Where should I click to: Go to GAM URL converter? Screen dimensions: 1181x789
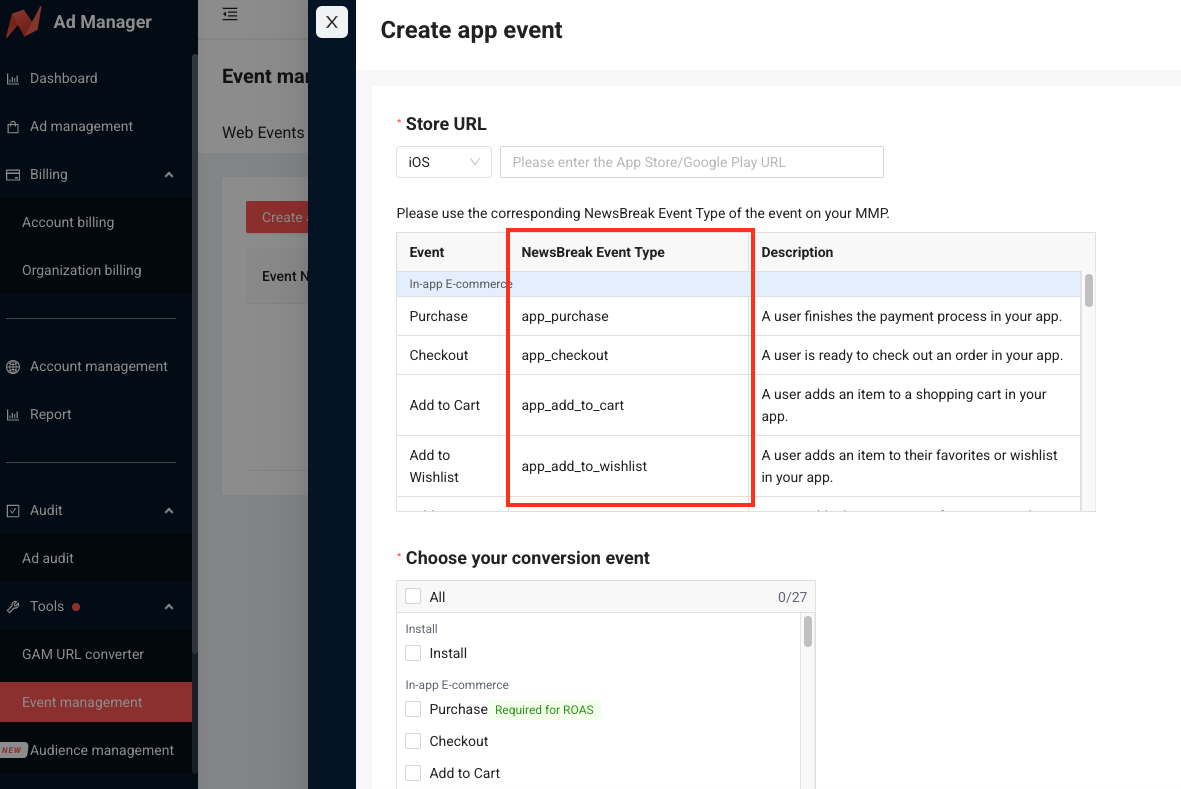[83, 654]
